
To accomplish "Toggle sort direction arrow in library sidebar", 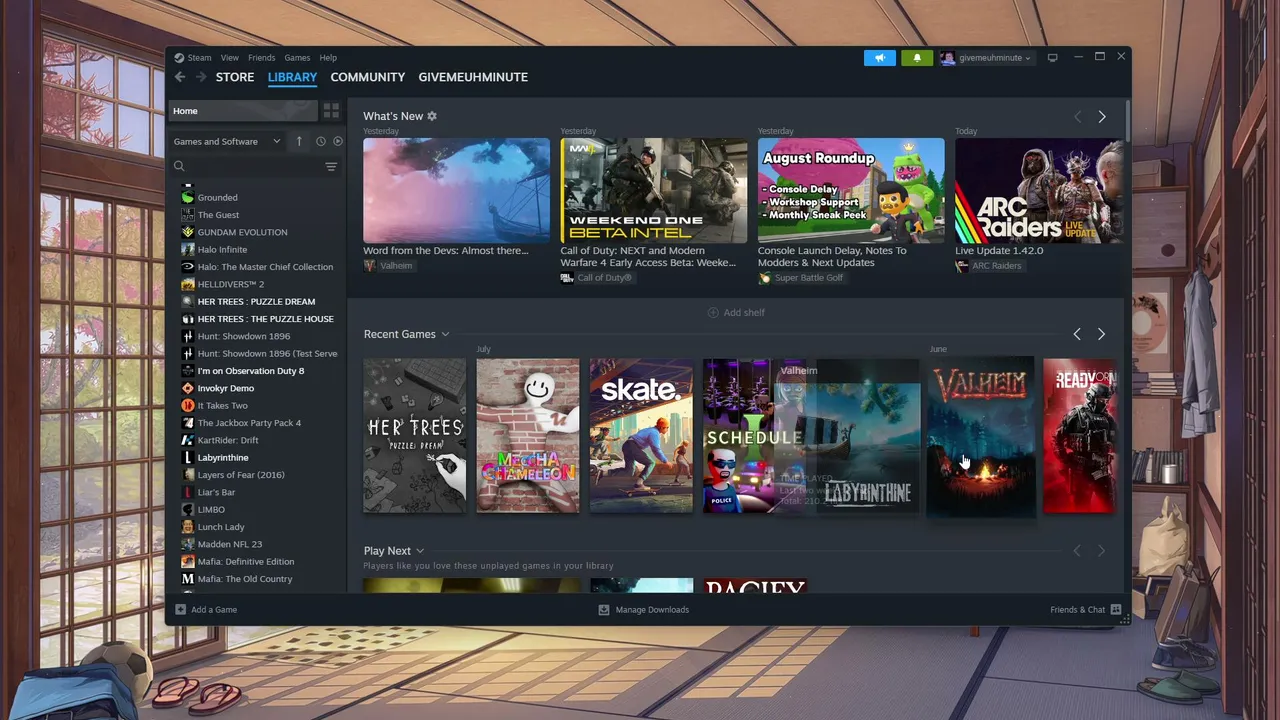I will 298,141.
